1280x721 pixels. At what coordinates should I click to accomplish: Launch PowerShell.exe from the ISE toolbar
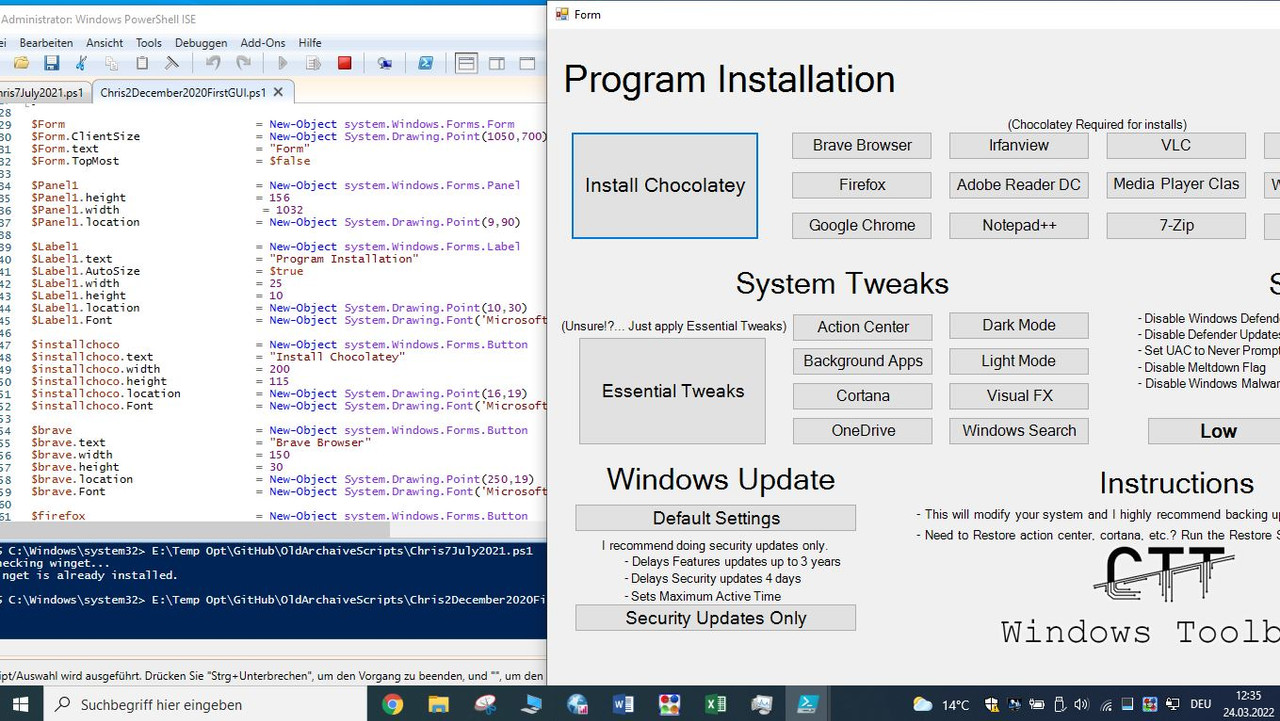[425, 63]
